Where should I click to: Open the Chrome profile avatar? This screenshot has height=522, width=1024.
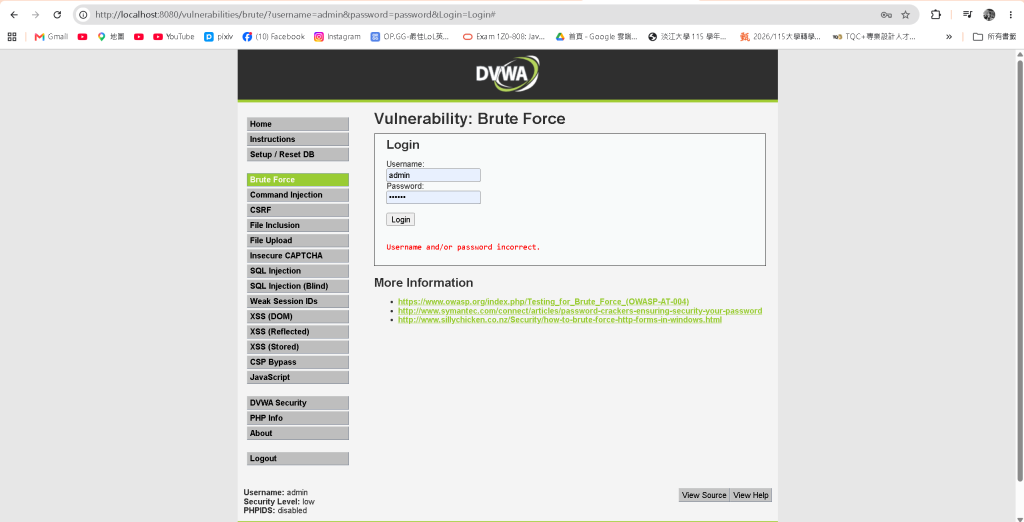point(989,14)
